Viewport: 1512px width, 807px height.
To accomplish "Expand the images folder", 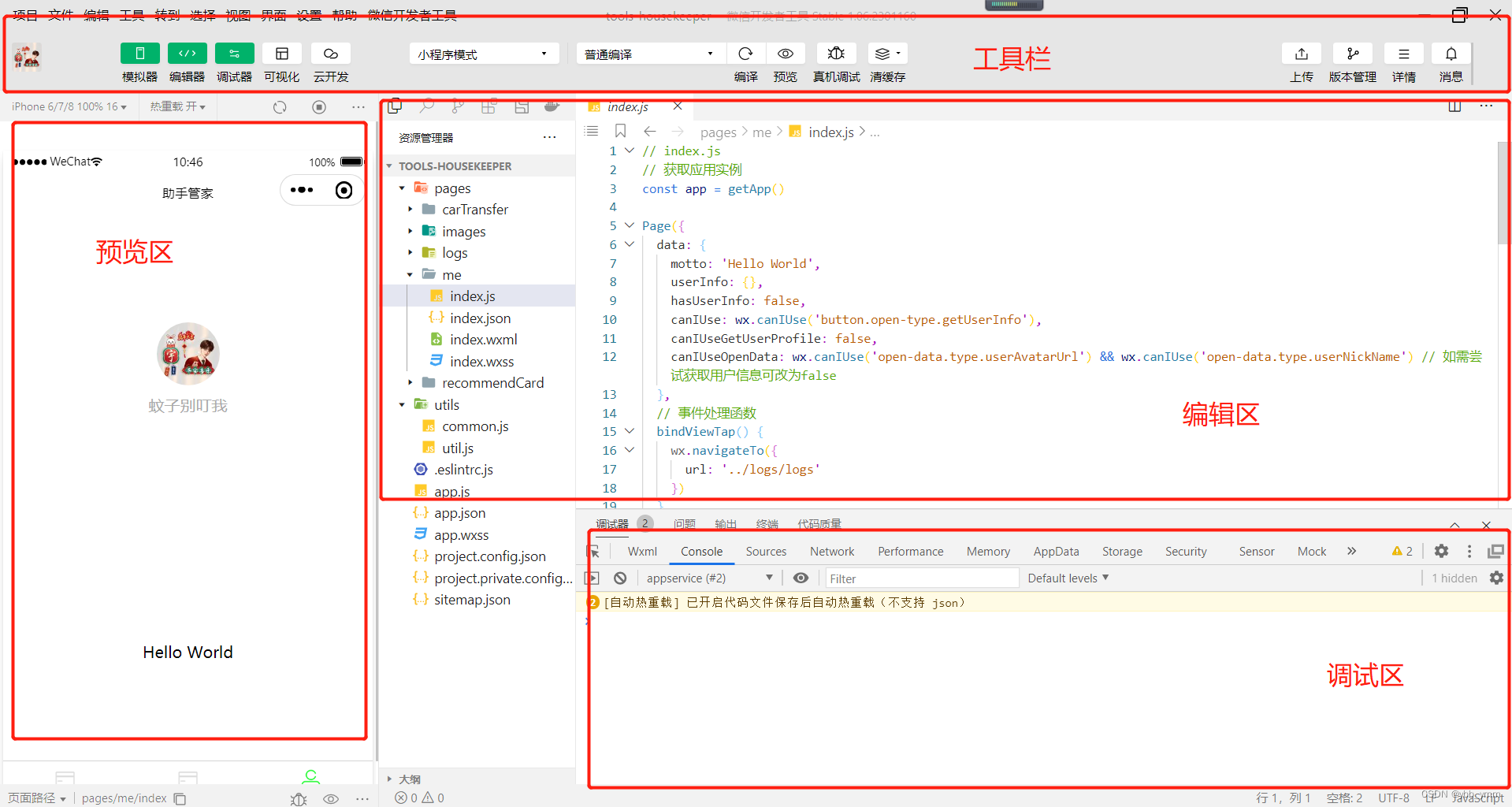I will point(410,232).
